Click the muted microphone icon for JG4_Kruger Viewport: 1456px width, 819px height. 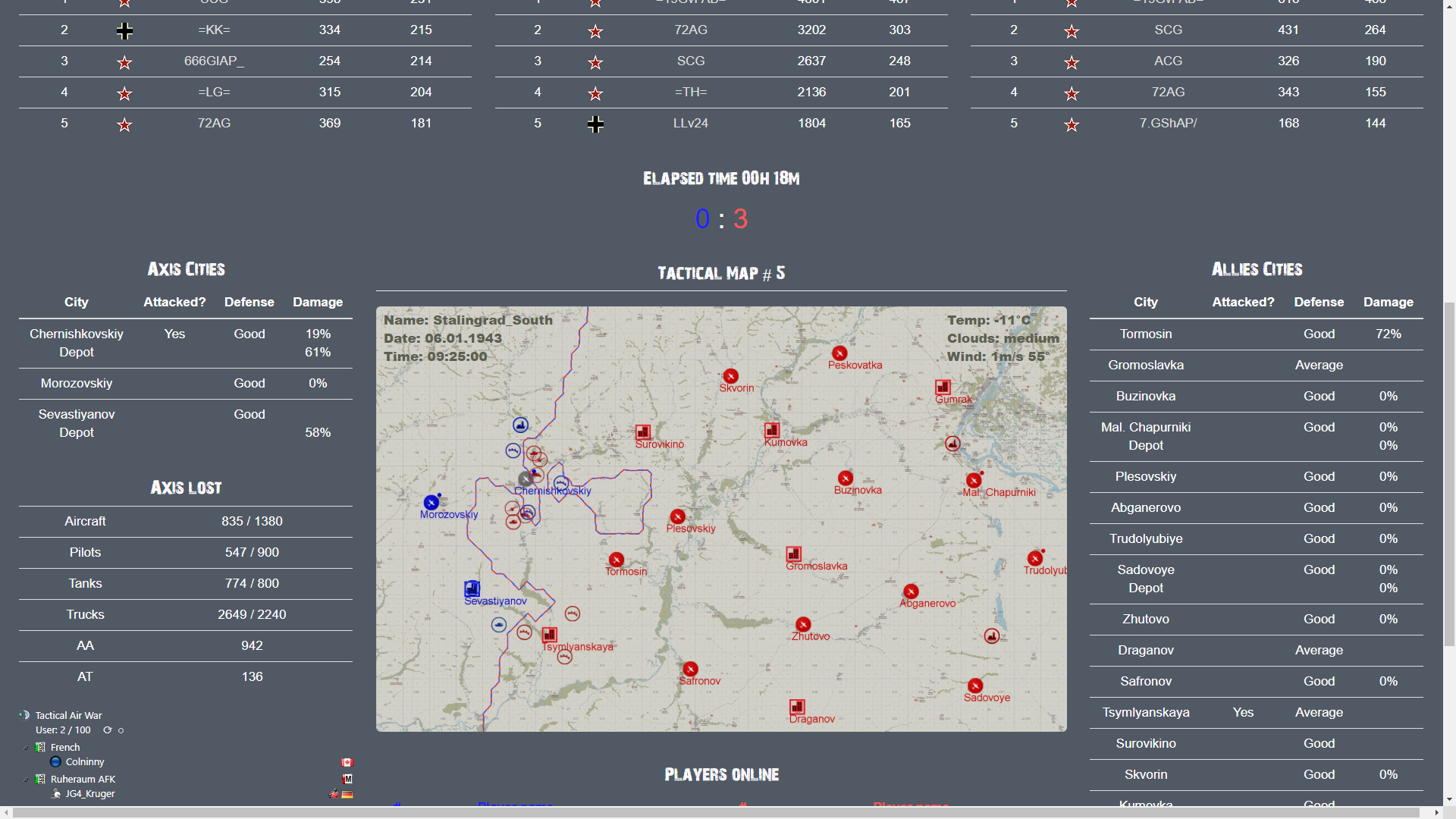pyautogui.click(x=334, y=794)
